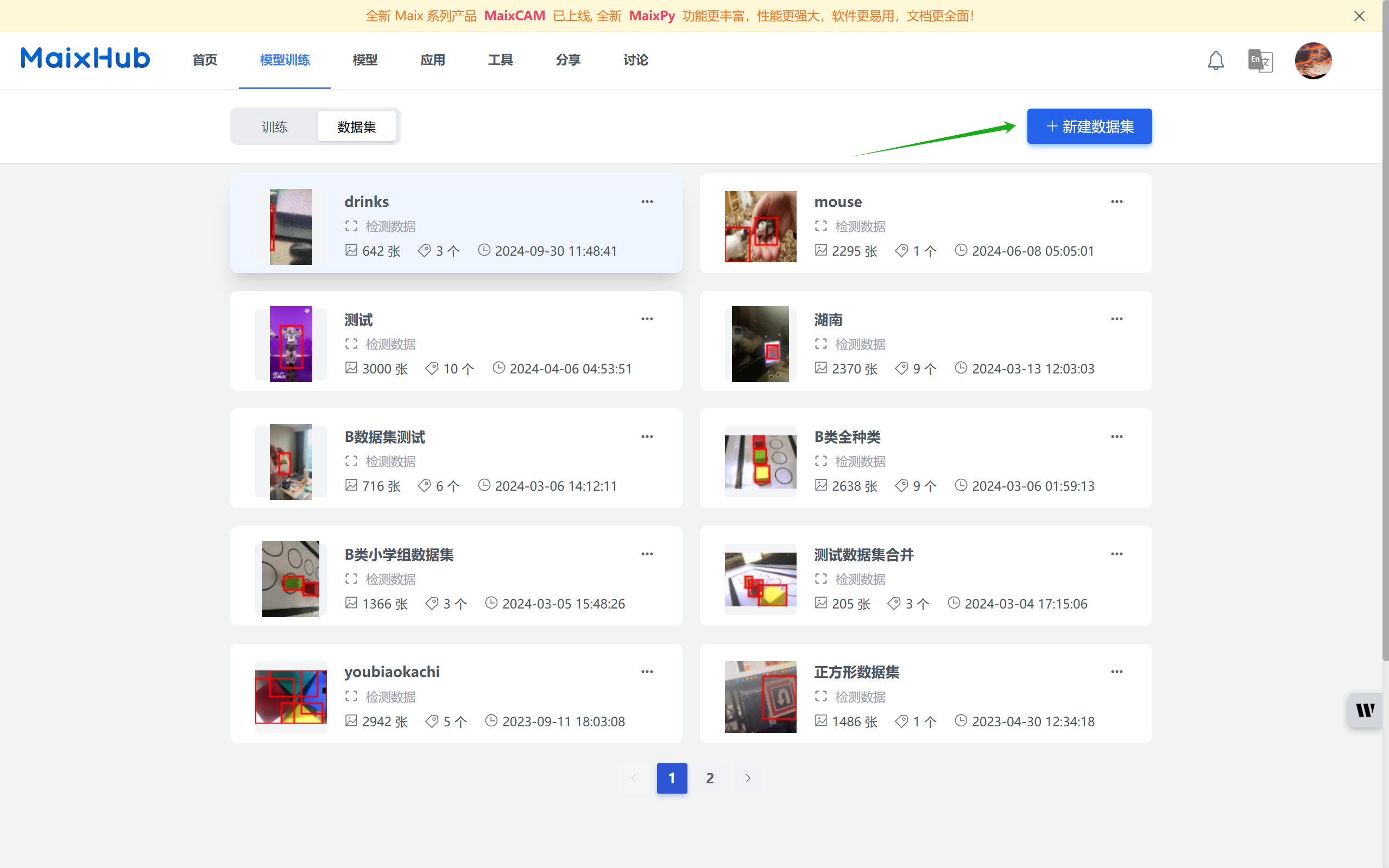Select page 1 in pagination
Image resolution: width=1389 pixels, height=868 pixels.
coord(672,778)
